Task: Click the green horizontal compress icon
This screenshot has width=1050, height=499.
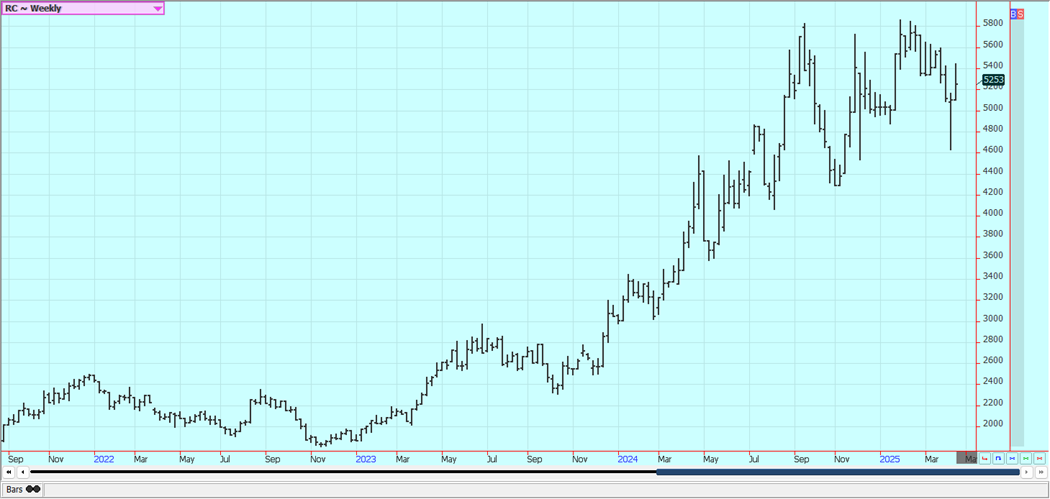Action: (x=1026, y=458)
